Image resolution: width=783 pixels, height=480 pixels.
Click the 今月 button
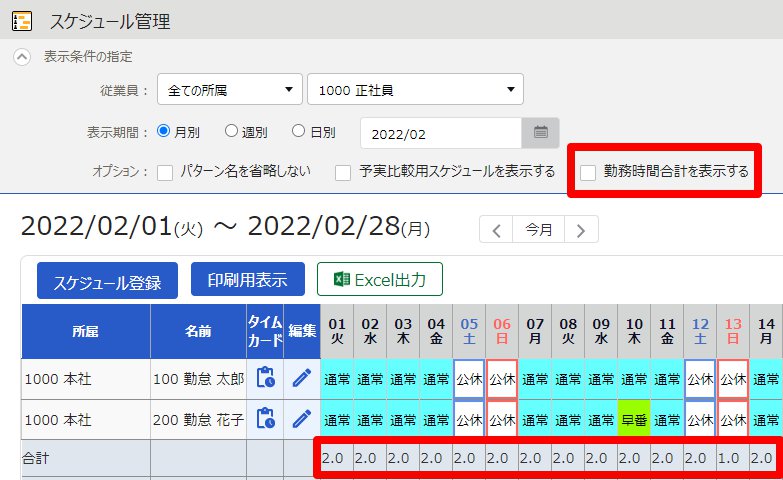539,230
